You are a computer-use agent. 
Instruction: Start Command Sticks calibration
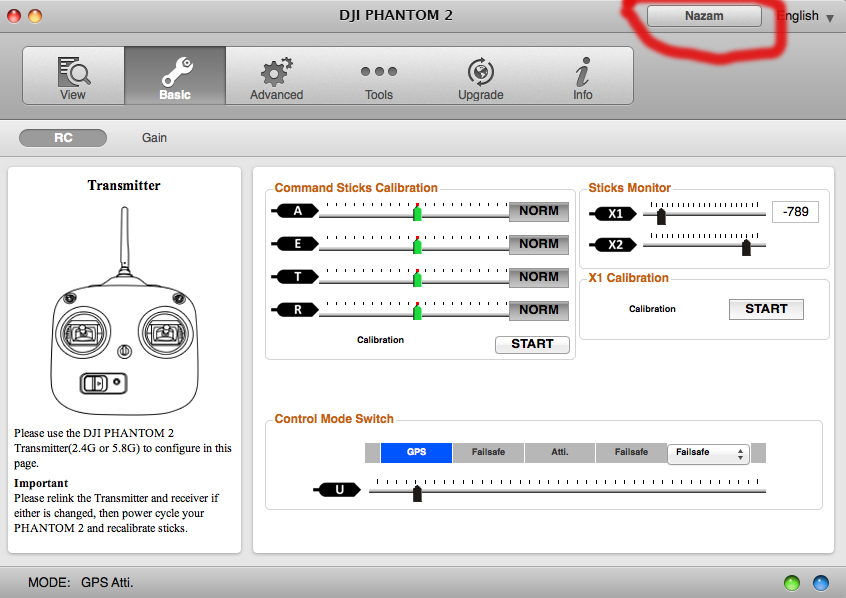click(532, 344)
